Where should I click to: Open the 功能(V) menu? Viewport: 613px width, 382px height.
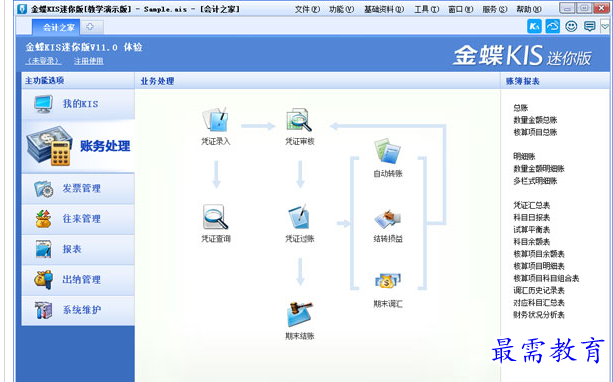(341, 9)
